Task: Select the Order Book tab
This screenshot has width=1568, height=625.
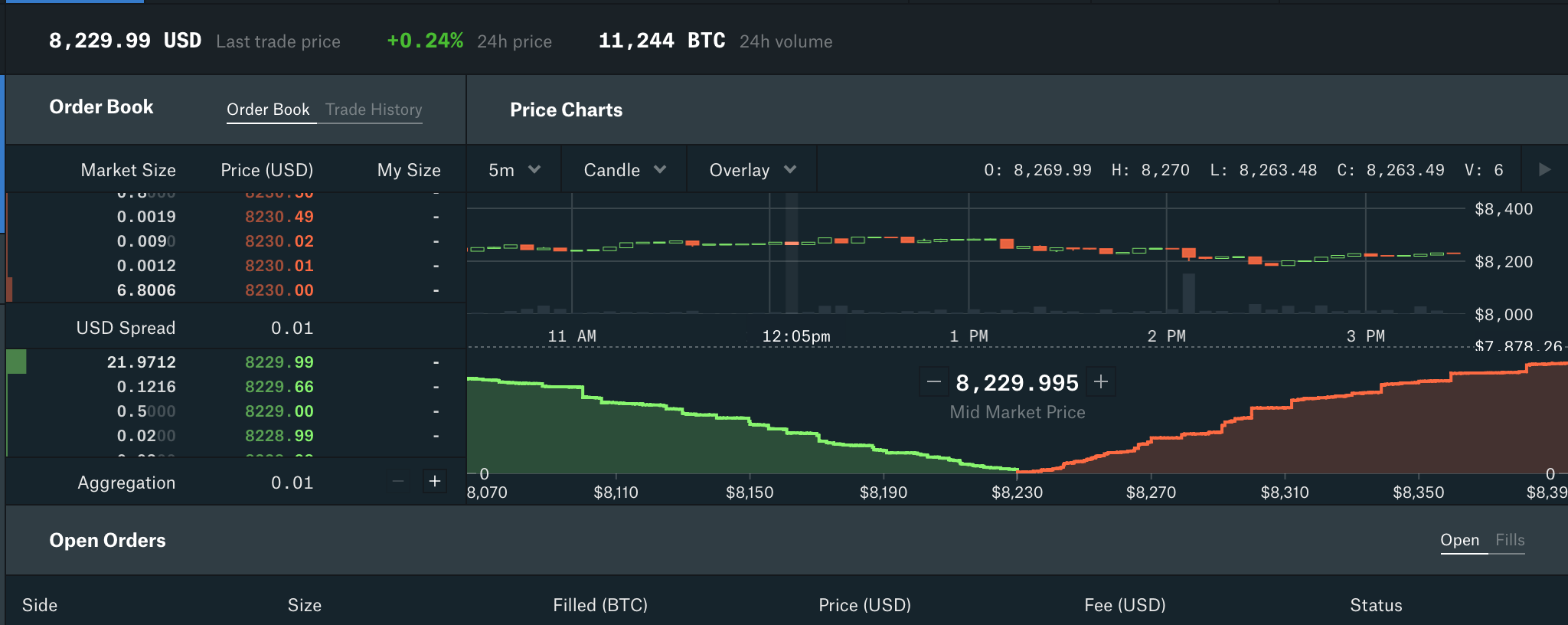Action: tap(268, 110)
